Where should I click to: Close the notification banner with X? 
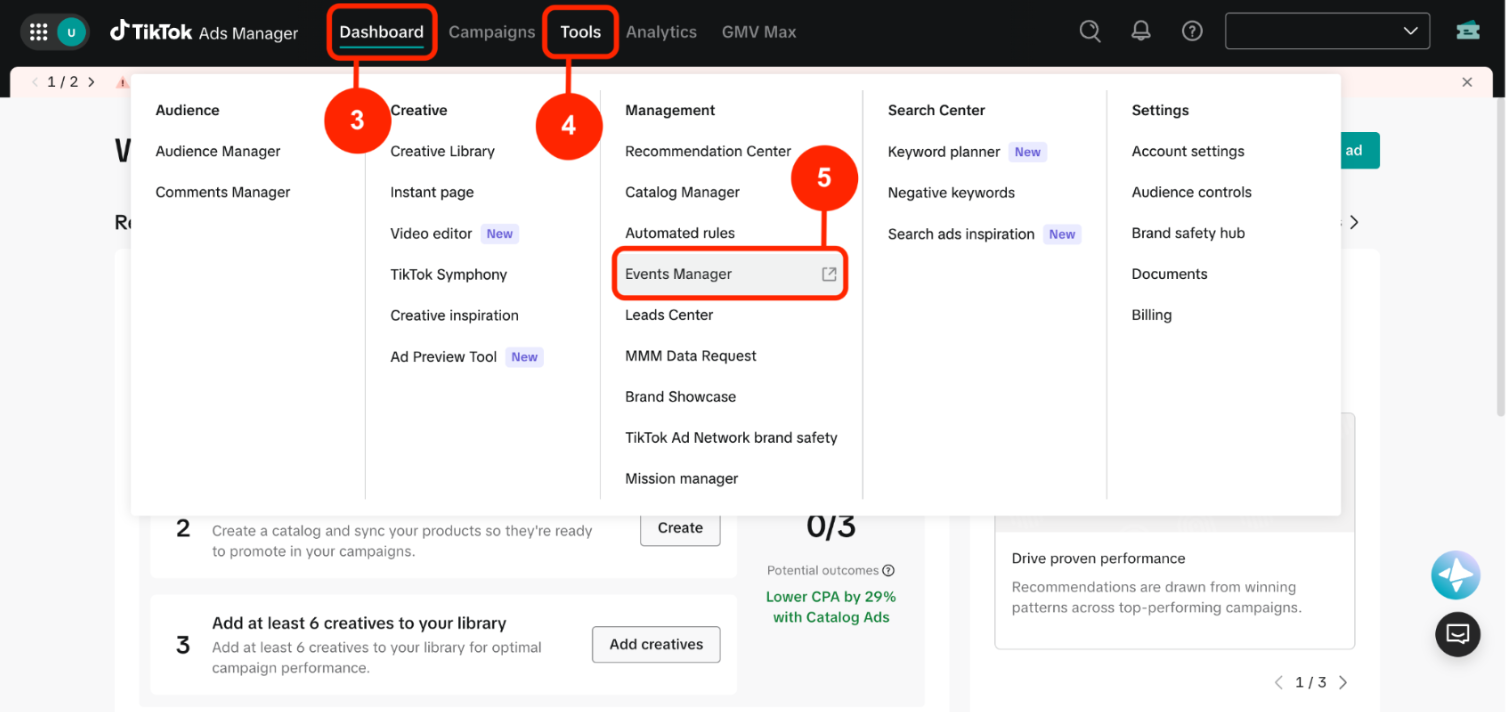(x=1467, y=82)
